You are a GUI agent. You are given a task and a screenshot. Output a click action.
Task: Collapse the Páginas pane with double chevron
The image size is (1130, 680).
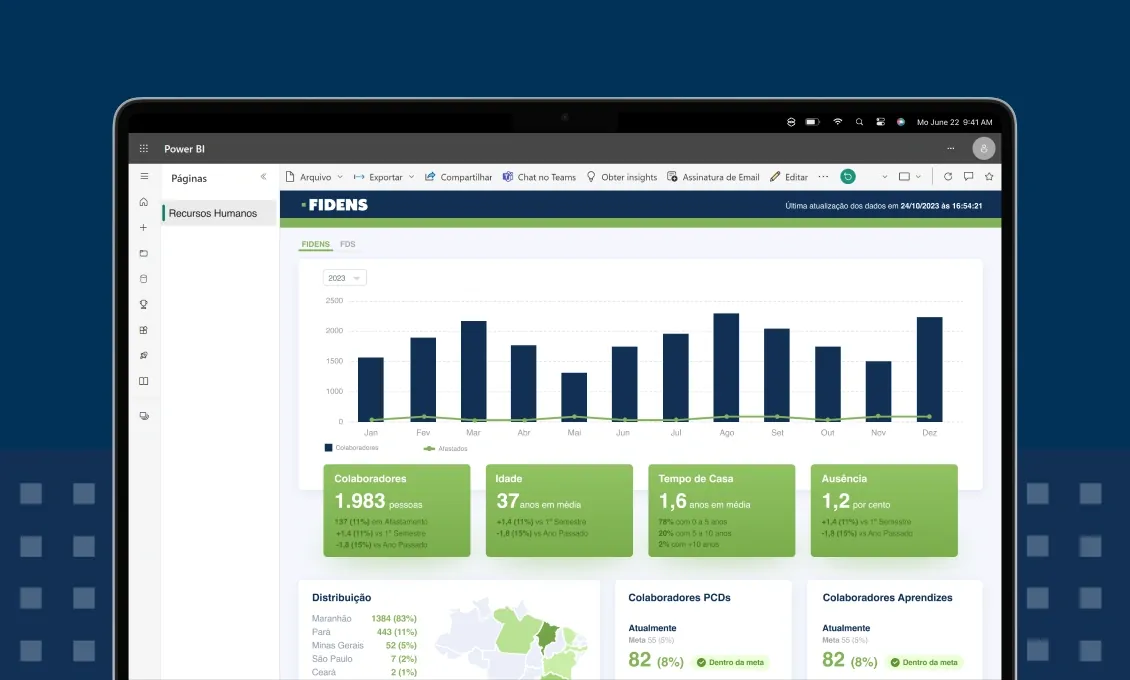pos(264,176)
